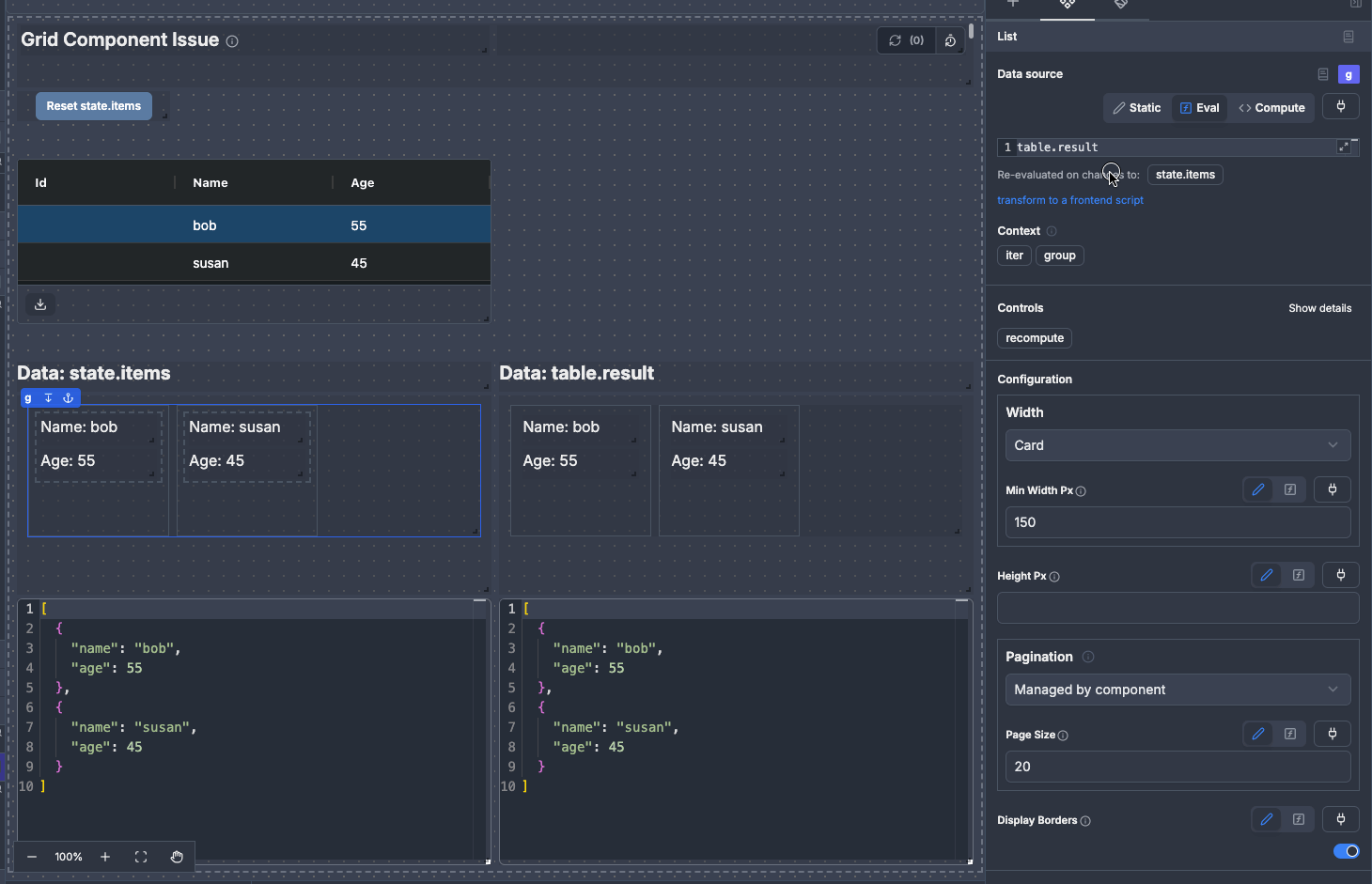The height and width of the screenshot is (884, 1372).
Task: Click the plug connect button for Display Borders
Action: click(x=1341, y=819)
